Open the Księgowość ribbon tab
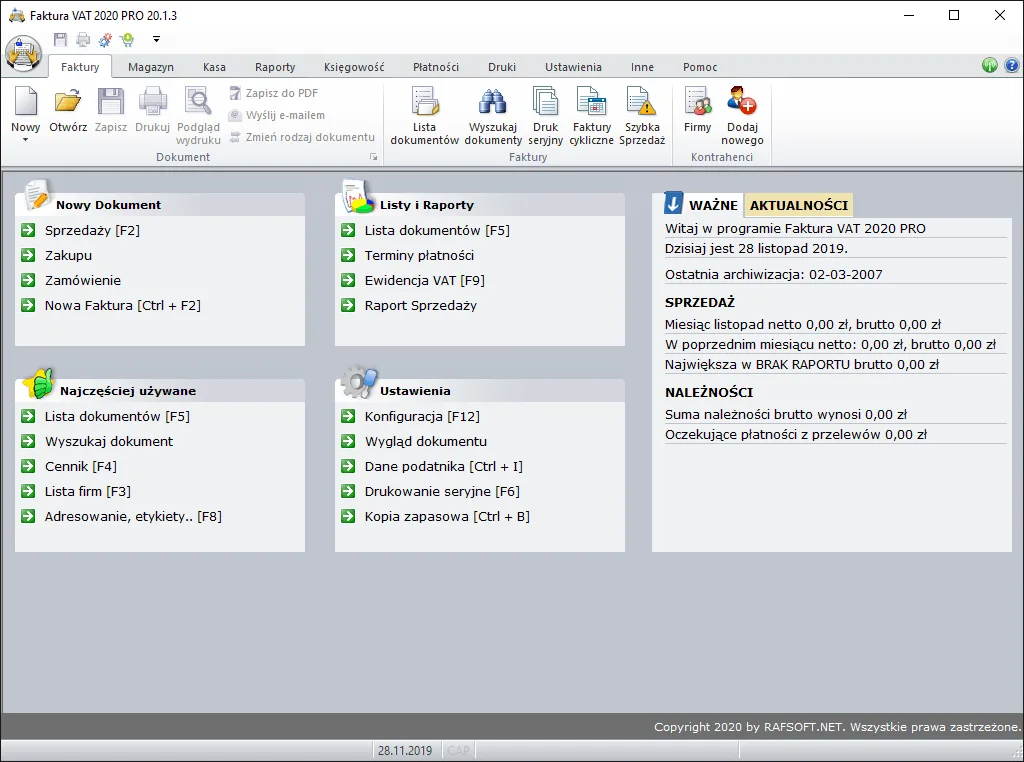 point(354,67)
